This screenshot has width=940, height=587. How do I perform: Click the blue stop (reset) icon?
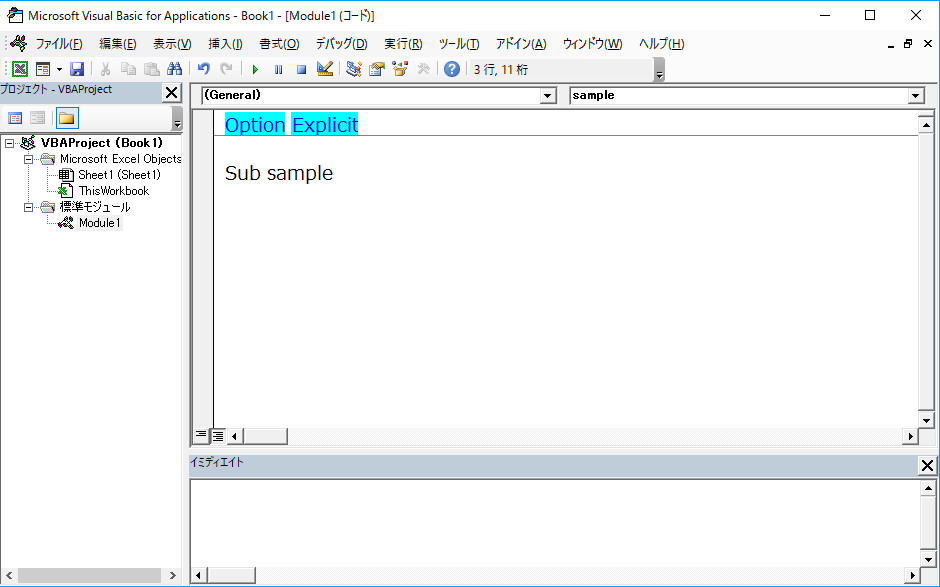coord(302,70)
